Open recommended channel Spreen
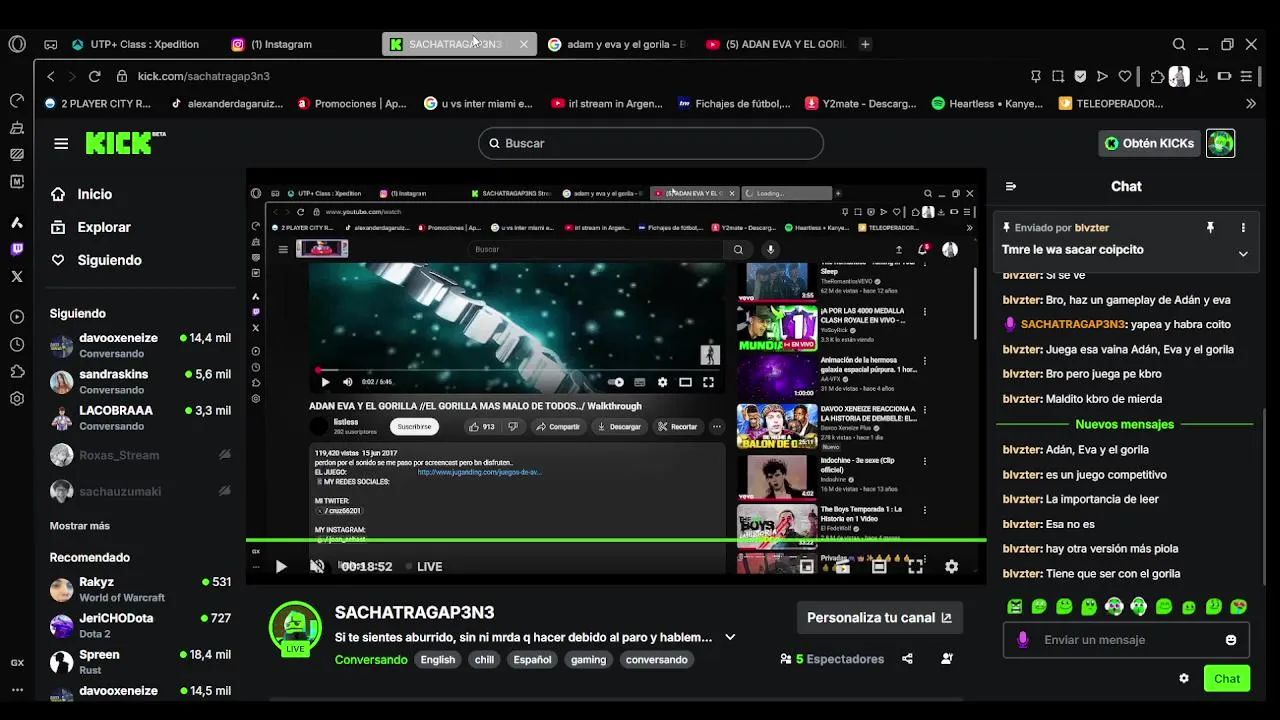Image resolution: width=1280 pixels, height=720 pixels. 140,662
